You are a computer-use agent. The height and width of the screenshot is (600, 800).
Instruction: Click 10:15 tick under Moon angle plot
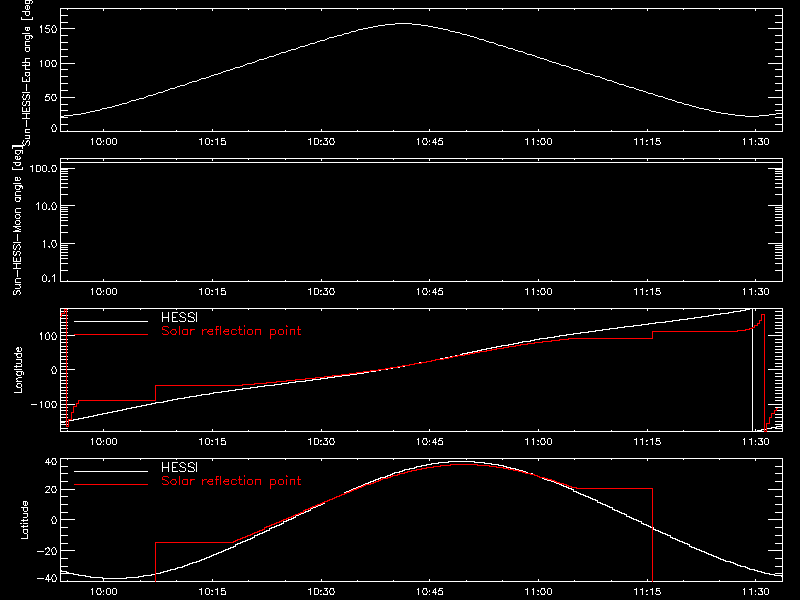click(212, 291)
